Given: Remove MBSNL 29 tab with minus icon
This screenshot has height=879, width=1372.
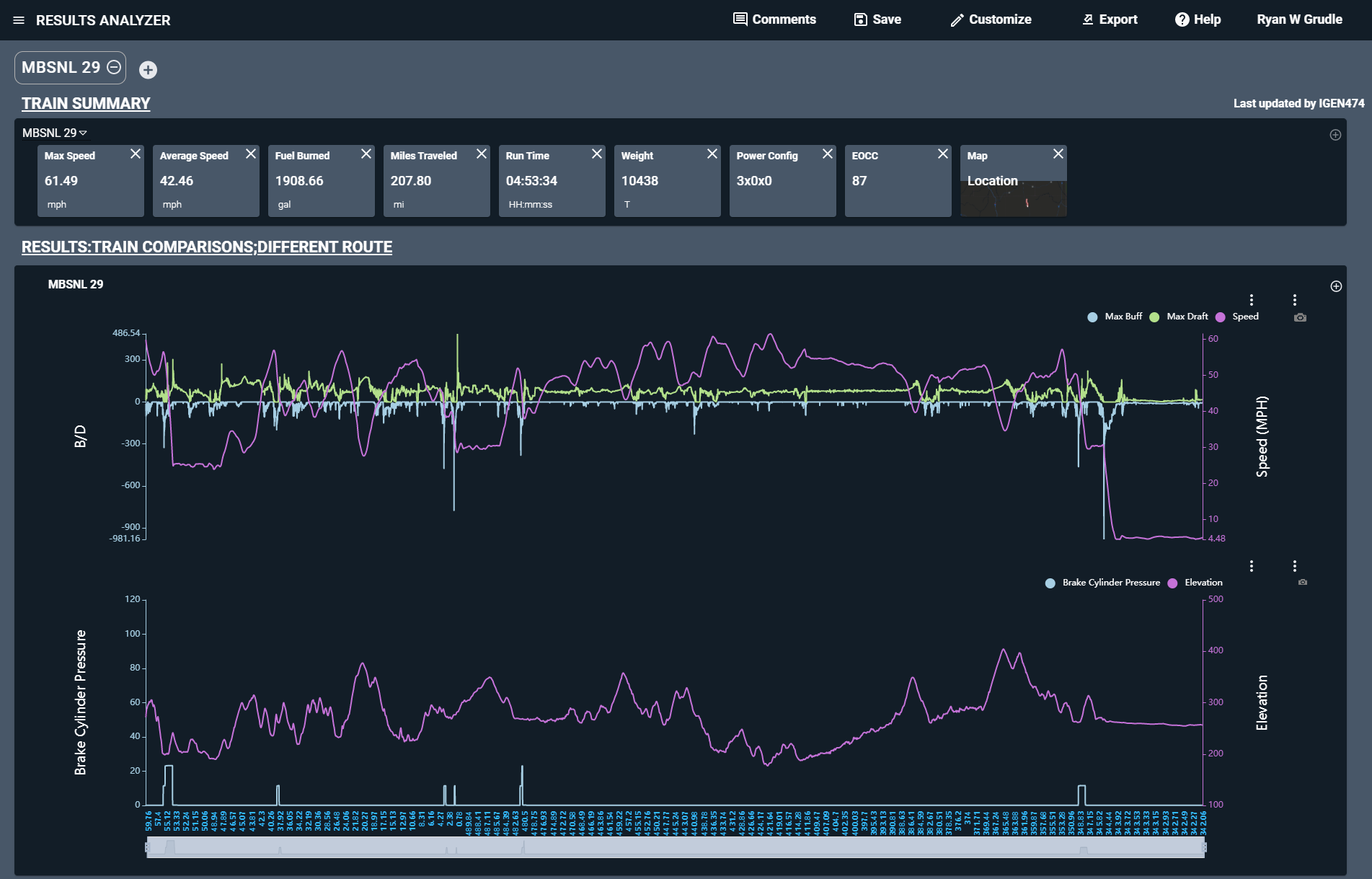Looking at the screenshot, I should (x=114, y=68).
